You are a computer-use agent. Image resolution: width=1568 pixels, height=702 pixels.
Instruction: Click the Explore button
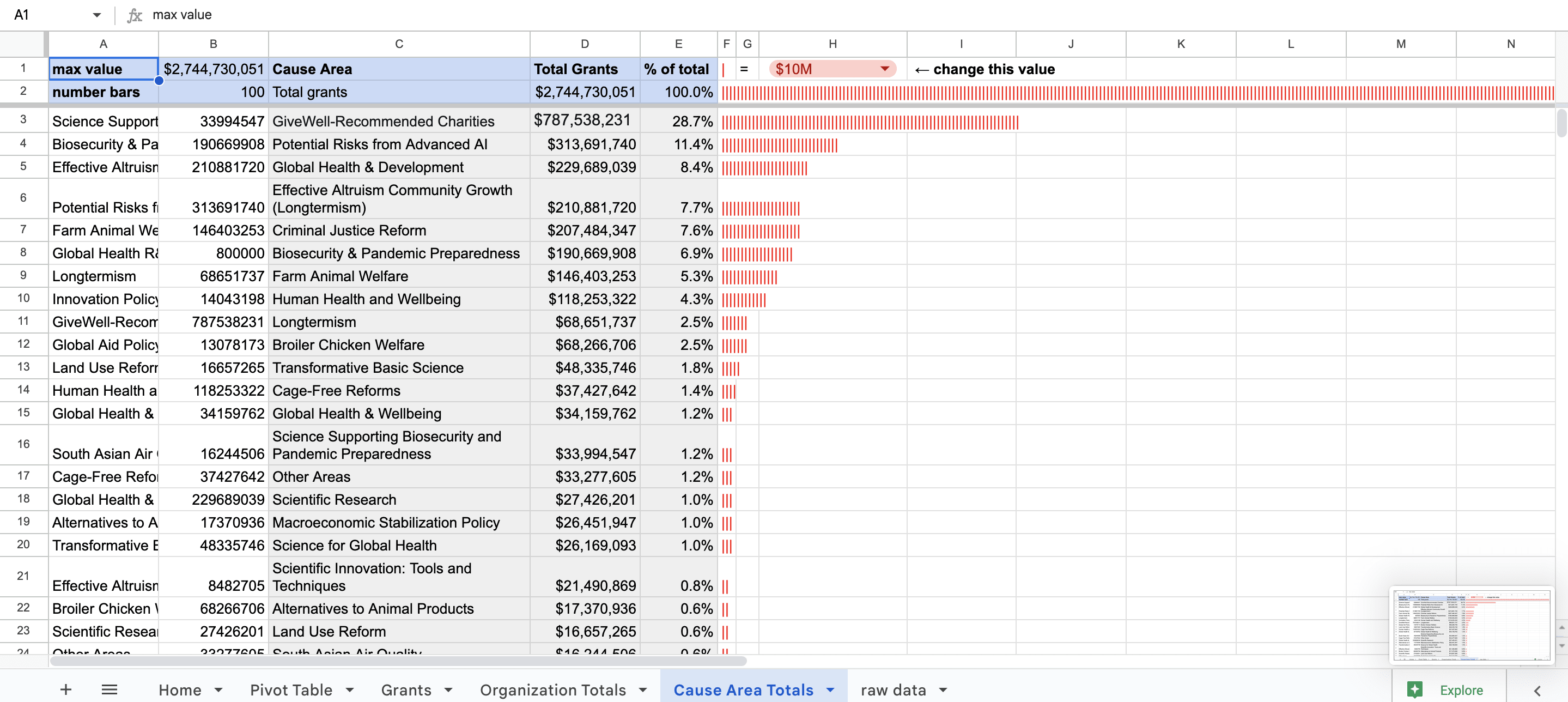1461,690
